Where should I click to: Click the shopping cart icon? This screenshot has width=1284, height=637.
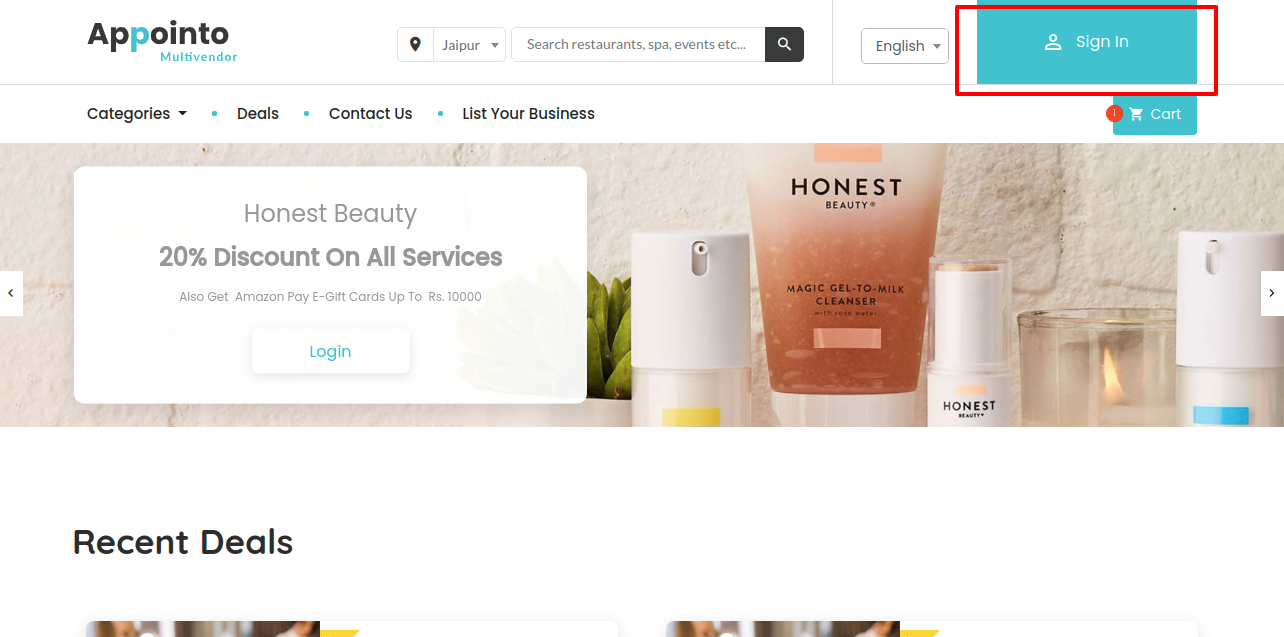tap(1136, 114)
